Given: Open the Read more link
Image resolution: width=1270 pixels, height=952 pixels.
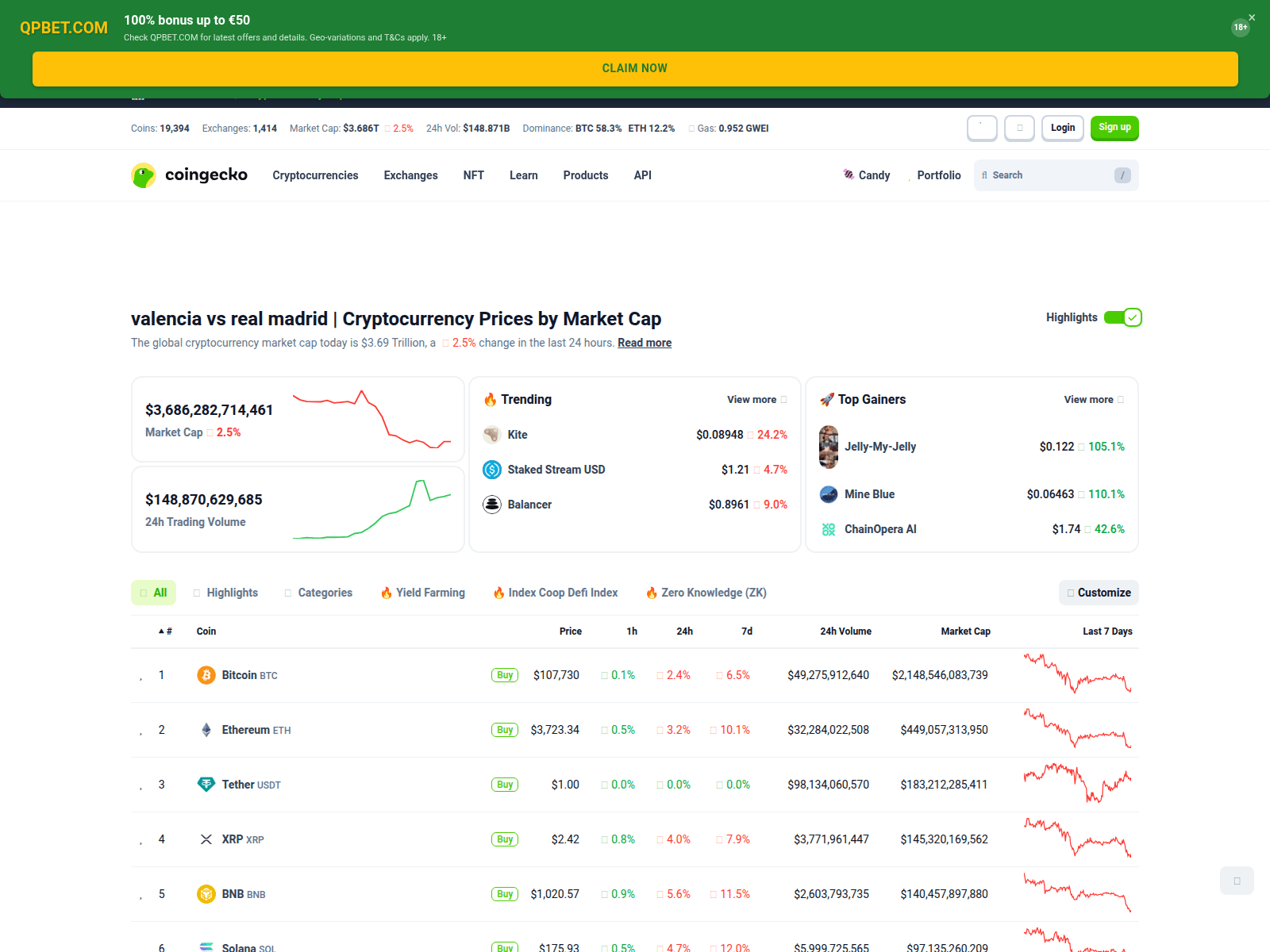Looking at the screenshot, I should pyautogui.click(x=645, y=343).
